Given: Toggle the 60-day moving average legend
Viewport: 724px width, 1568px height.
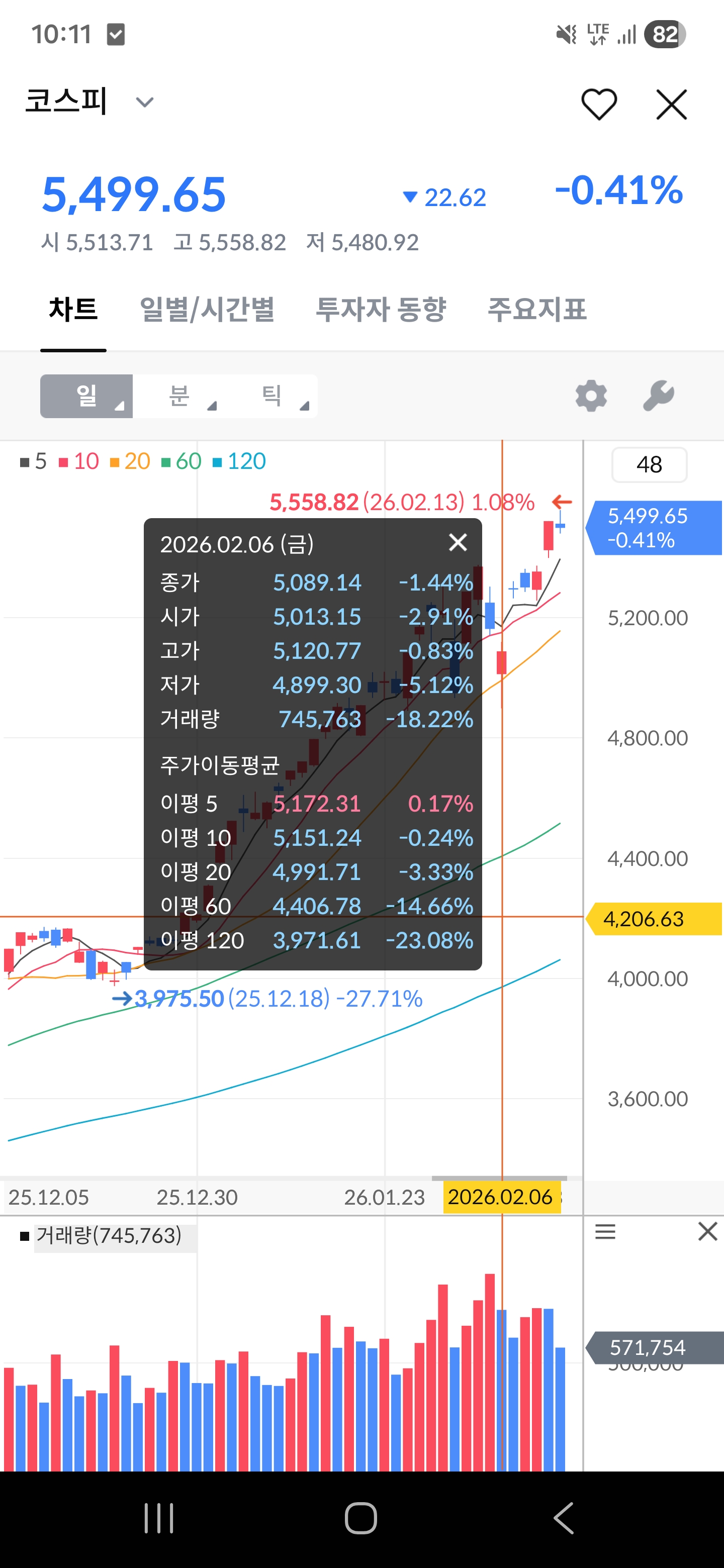Looking at the screenshot, I should coord(181,461).
